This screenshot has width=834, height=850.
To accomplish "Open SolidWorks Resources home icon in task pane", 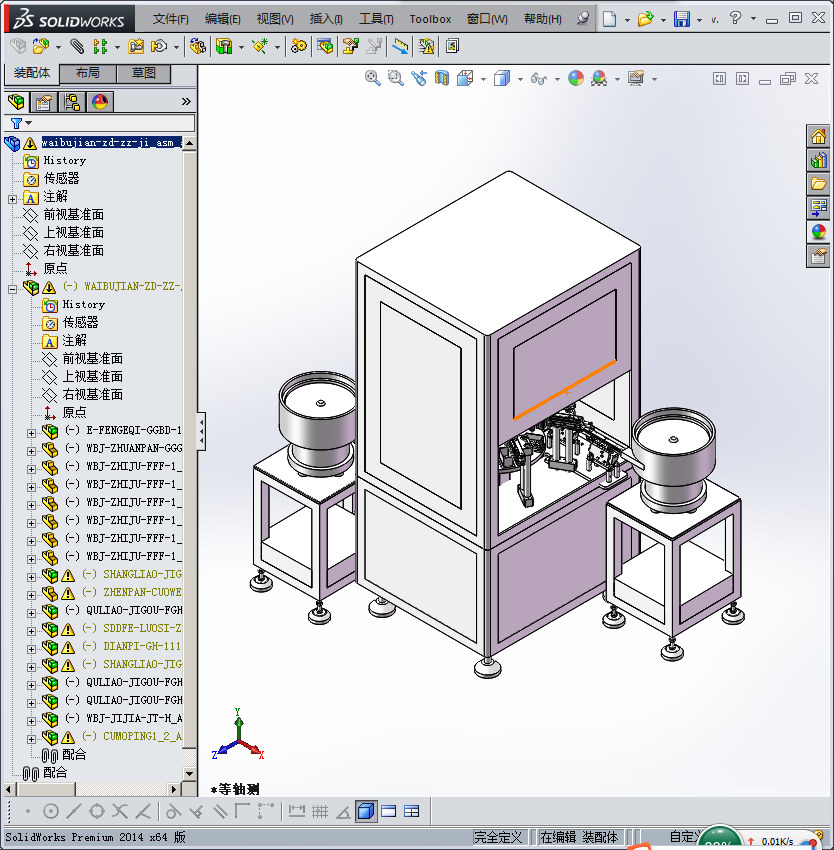I will [818, 136].
